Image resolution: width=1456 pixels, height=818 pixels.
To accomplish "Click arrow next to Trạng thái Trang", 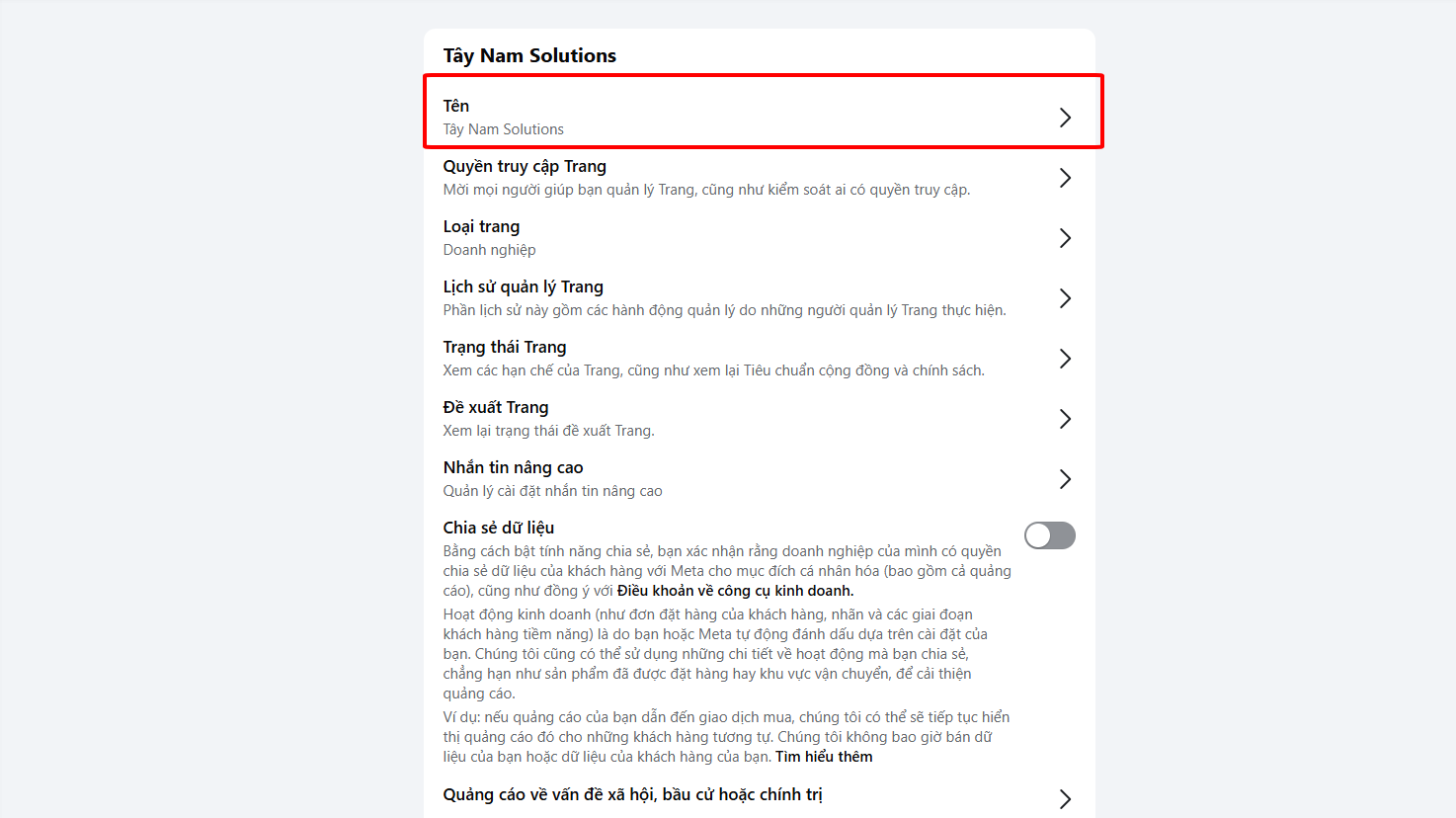I will coord(1065,359).
